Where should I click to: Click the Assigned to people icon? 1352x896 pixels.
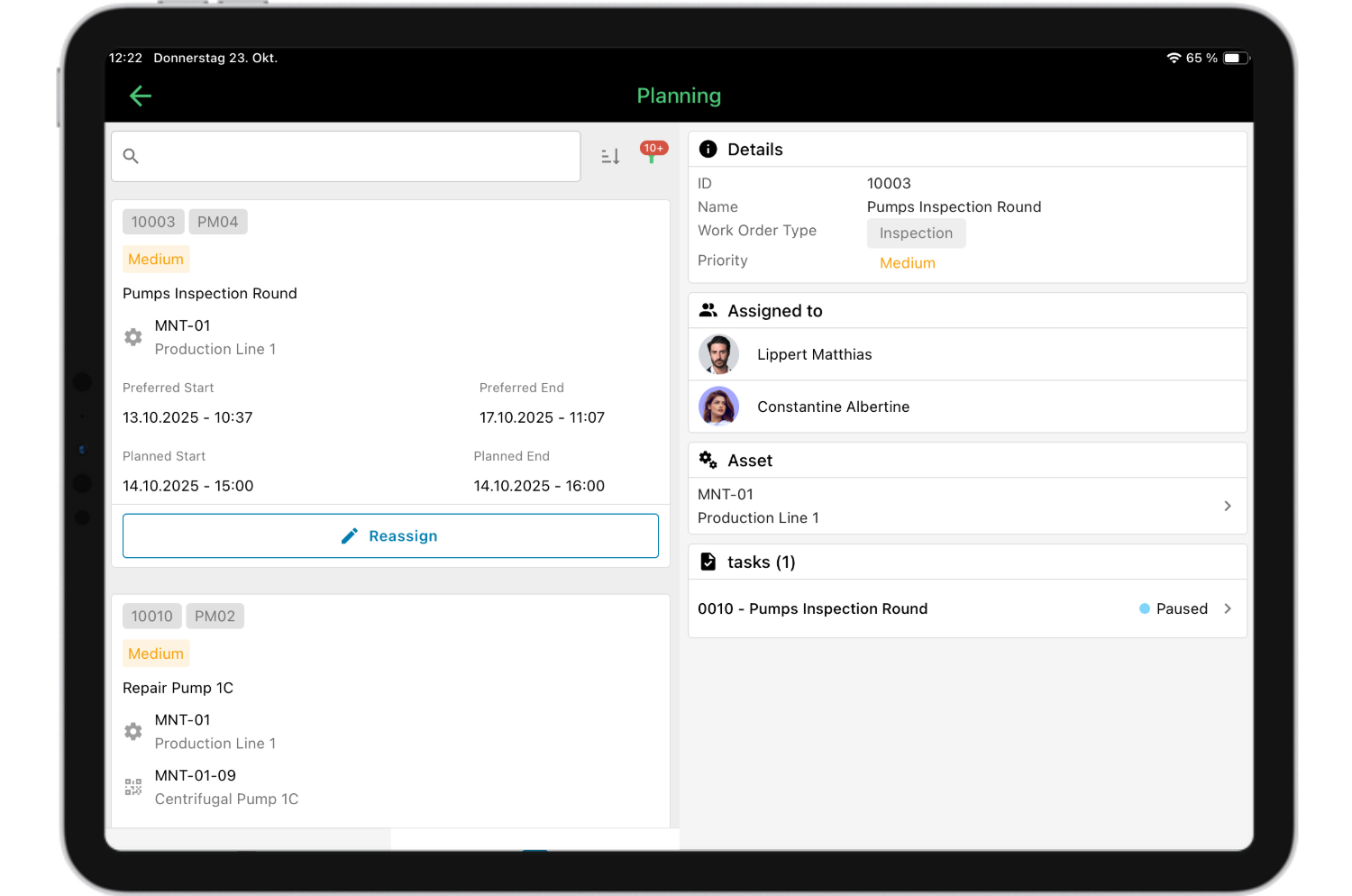coord(708,310)
